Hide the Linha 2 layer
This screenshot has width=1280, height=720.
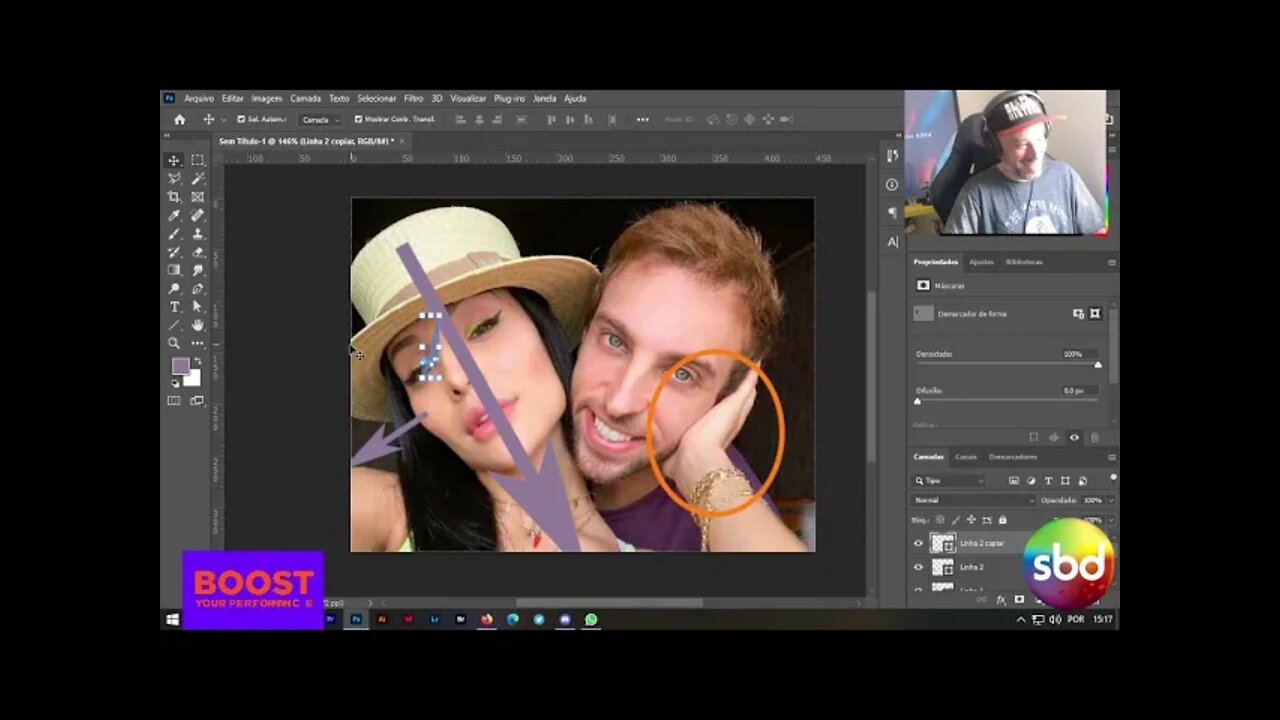[919, 567]
